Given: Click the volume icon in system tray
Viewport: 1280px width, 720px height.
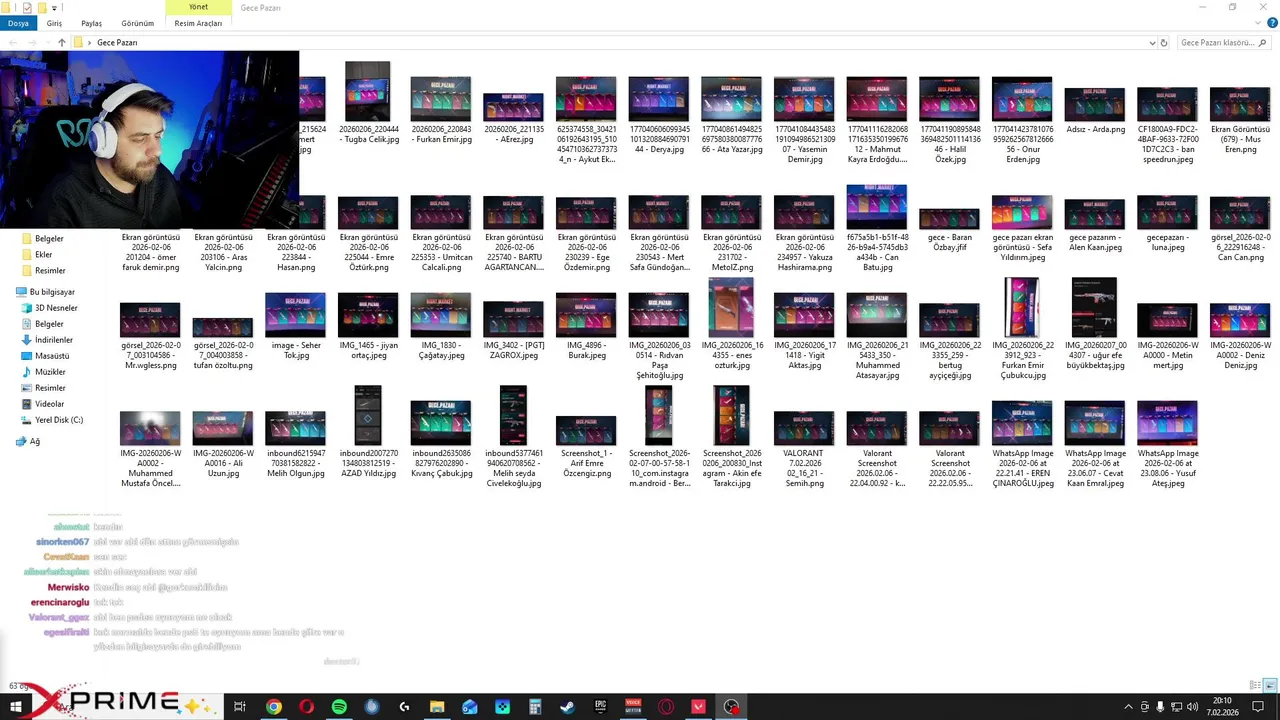Looking at the screenshot, I should click(x=1192, y=707).
